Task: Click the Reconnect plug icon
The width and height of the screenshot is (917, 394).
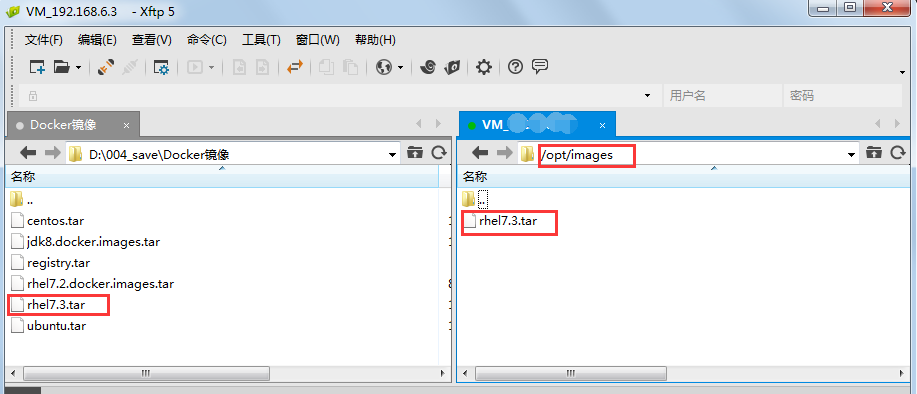Action: (x=106, y=67)
